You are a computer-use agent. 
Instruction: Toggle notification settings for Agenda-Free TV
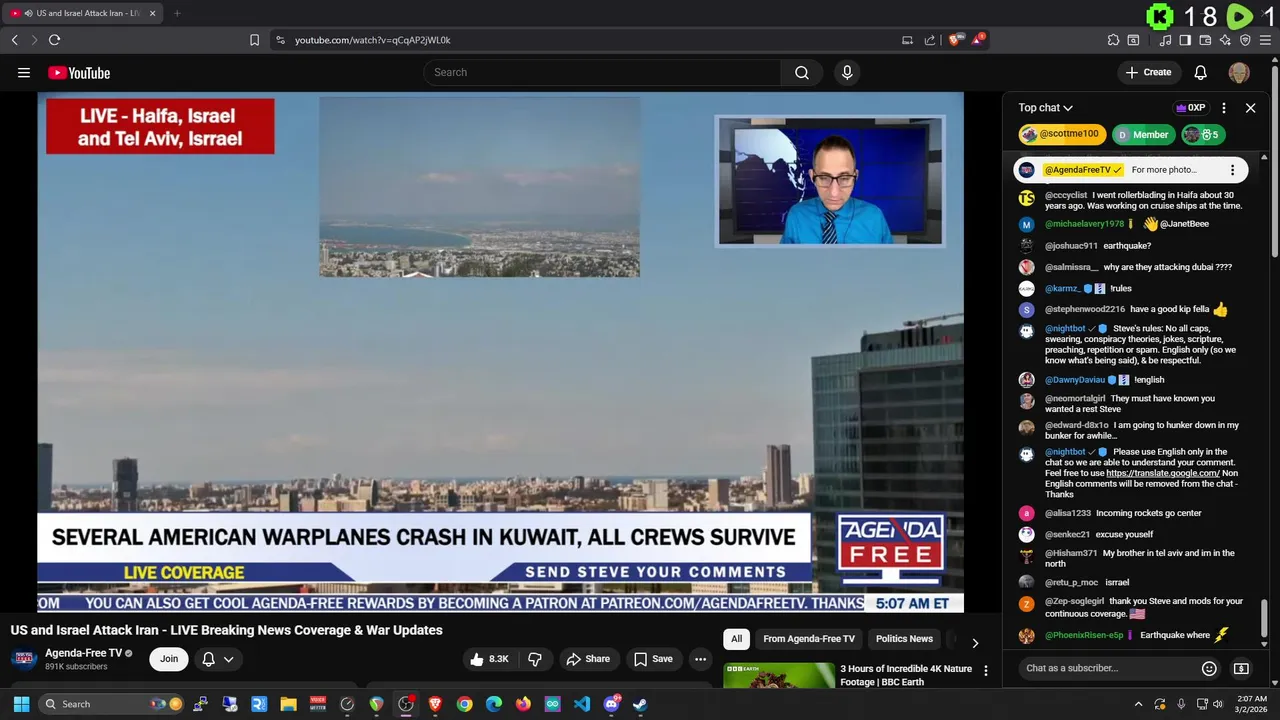[x=218, y=659]
